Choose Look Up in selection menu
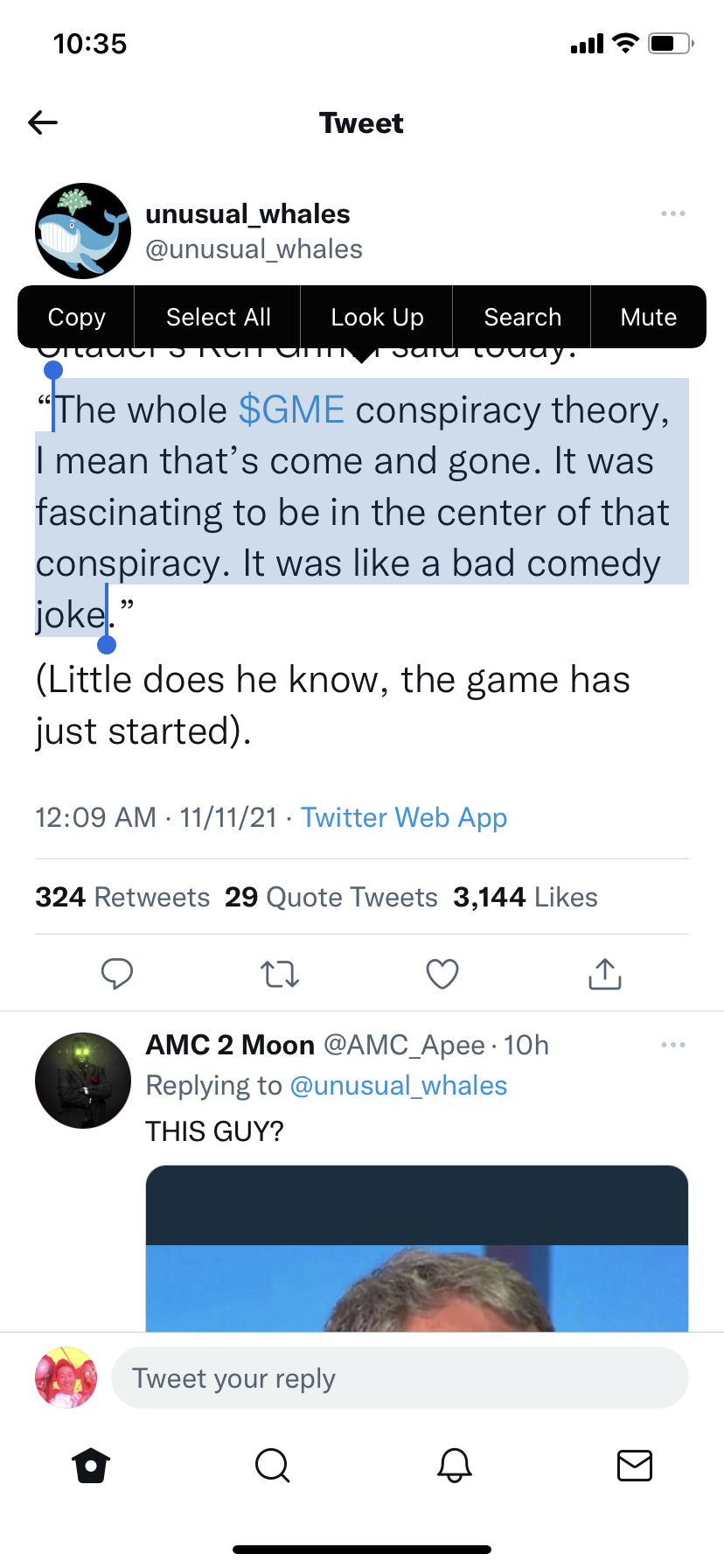 [x=377, y=317]
